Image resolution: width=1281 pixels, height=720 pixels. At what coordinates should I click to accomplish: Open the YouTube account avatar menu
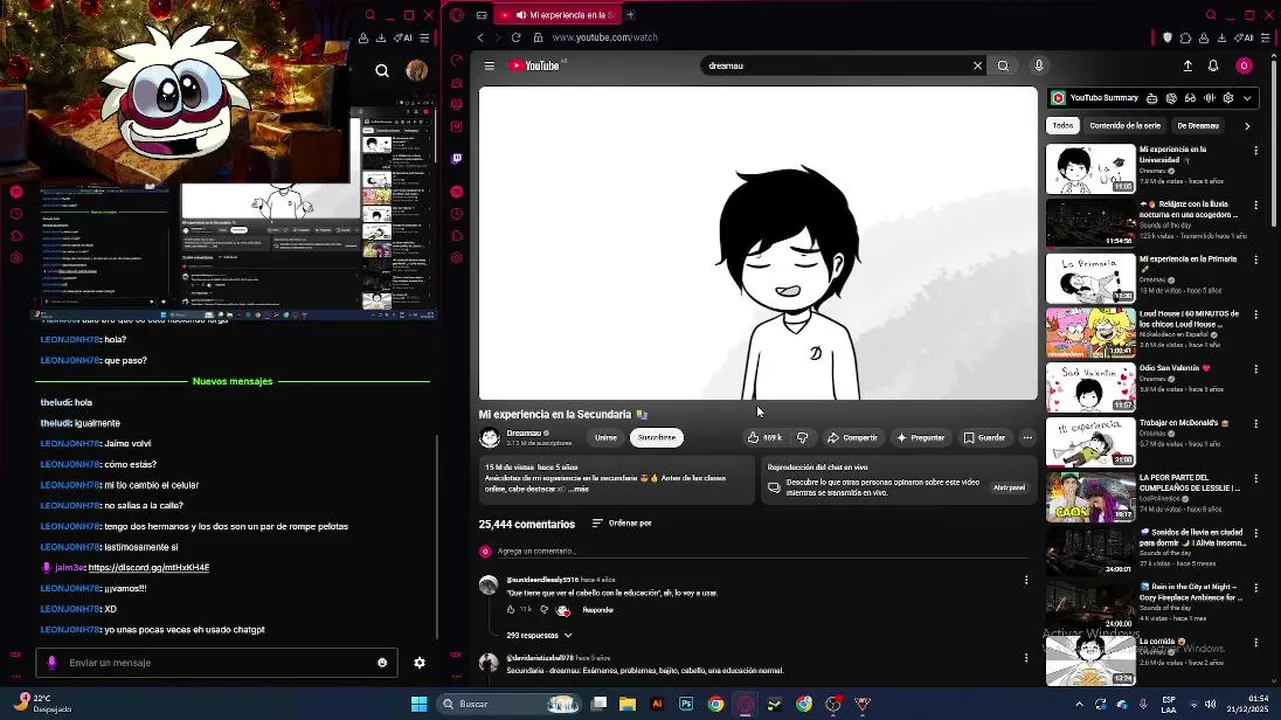1244,66
